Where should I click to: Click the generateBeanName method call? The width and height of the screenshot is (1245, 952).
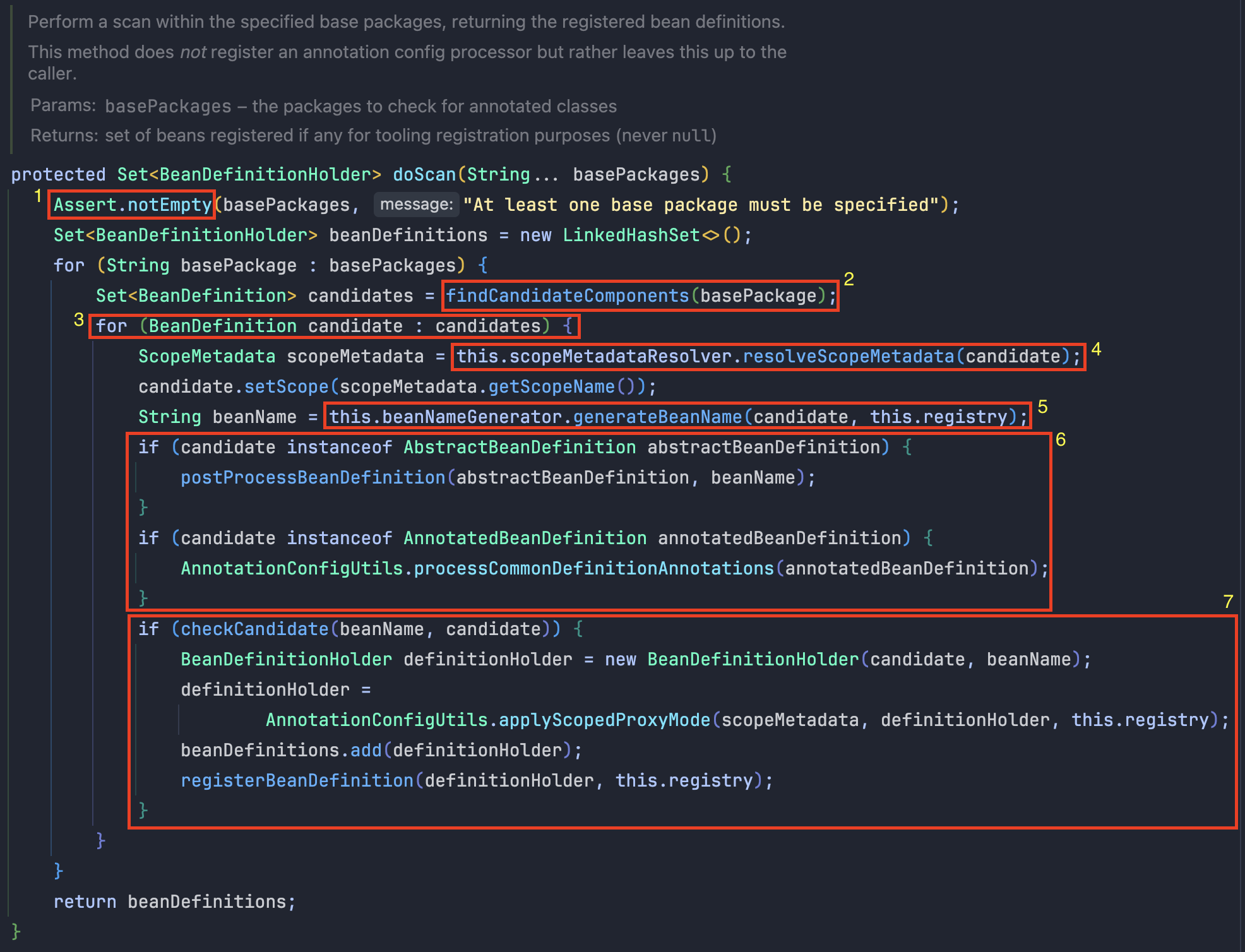657,417
